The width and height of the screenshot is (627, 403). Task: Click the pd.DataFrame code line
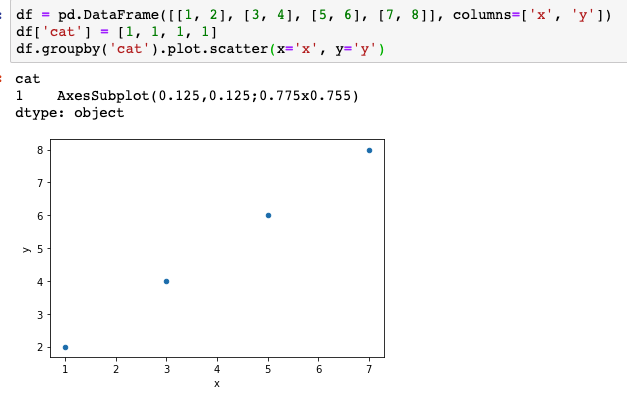coord(314,15)
